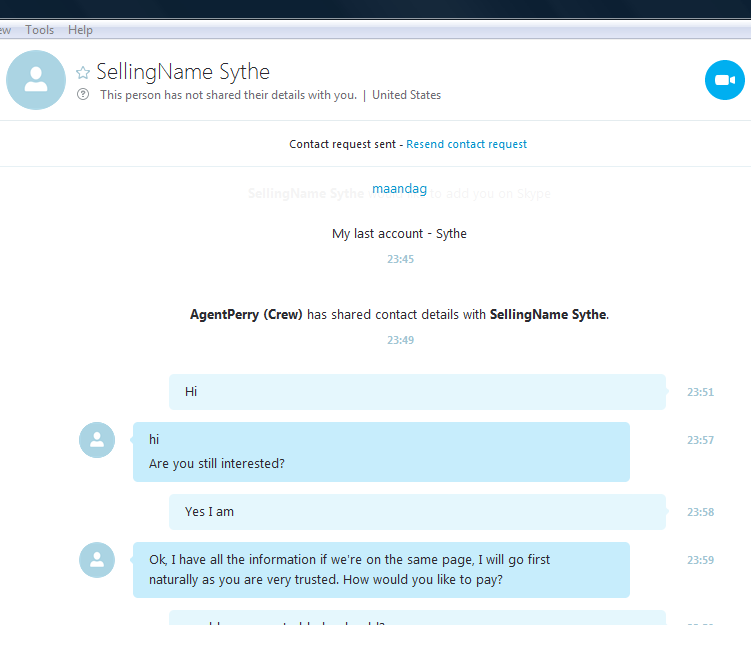The width and height of the screenshot is (751, 659).
Task: Select the 'Yes I am' message bubble
Action: (417, 512)
